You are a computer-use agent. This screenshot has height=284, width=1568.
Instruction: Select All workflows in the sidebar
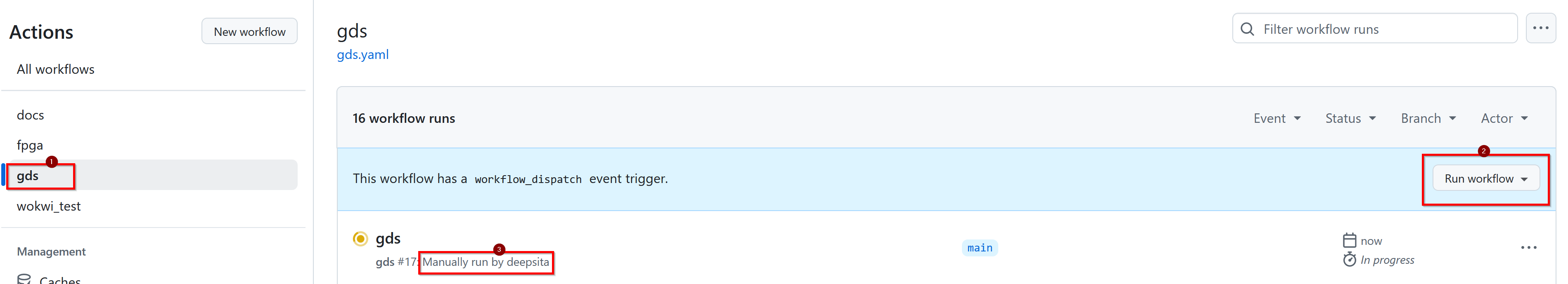point(55,69)
